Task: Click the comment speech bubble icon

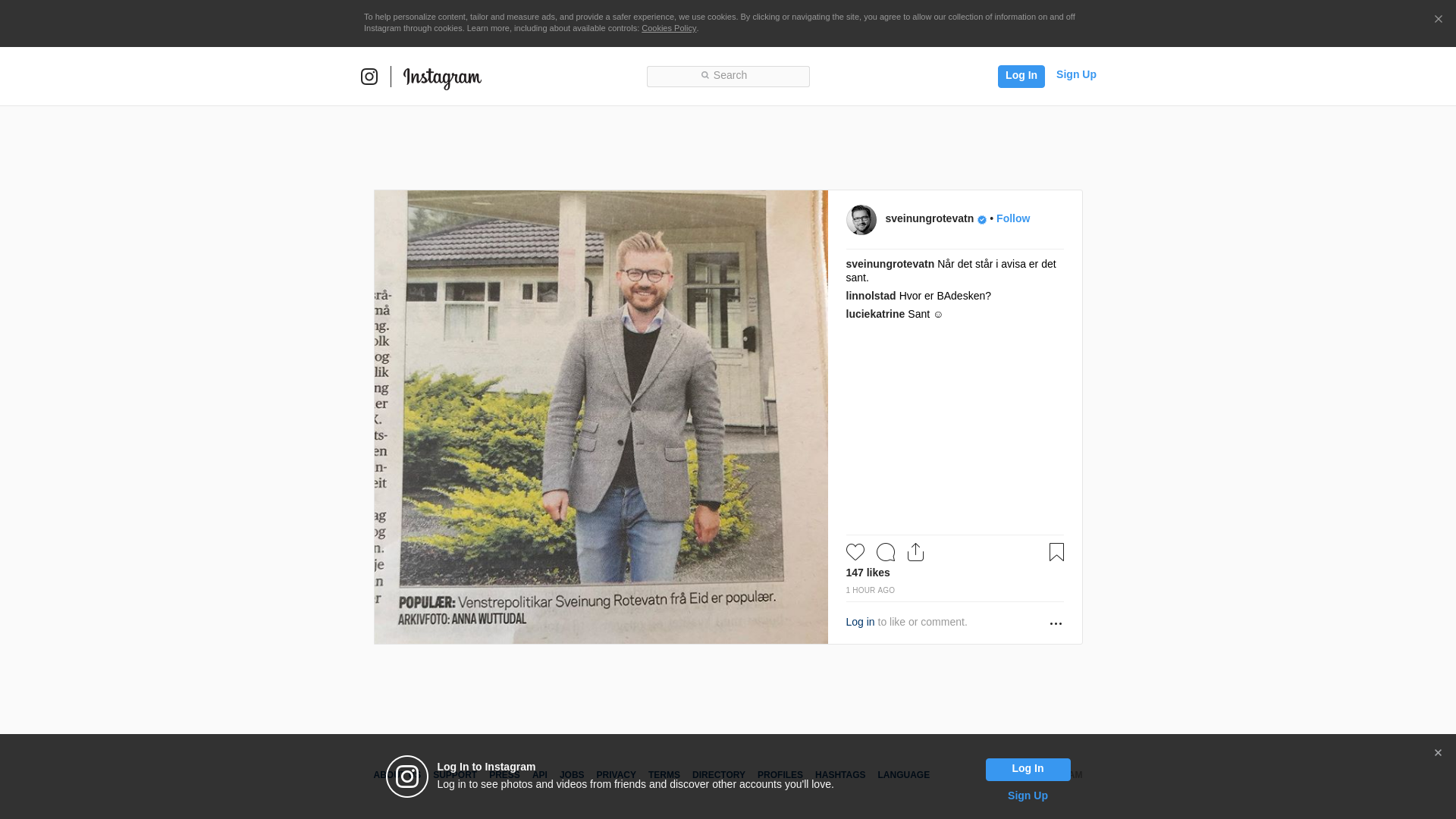Action: pyautogui.click(x=886, y=552)
